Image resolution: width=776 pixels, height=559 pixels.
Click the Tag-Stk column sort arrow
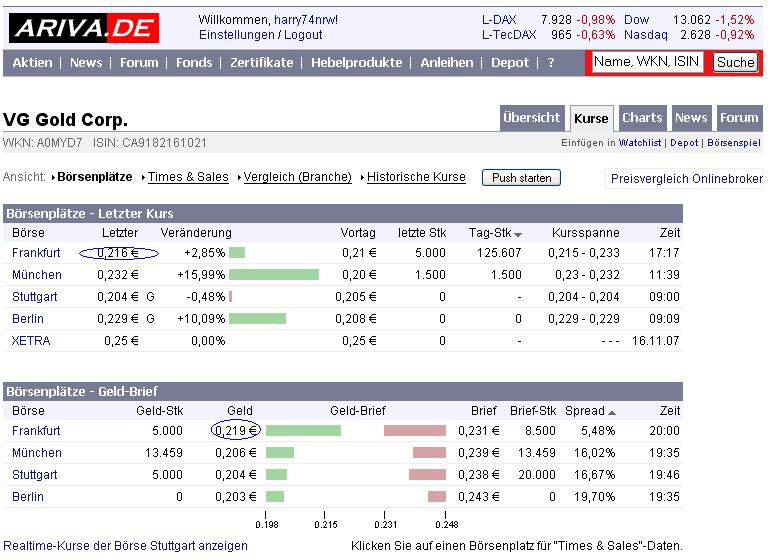point(518,234)
